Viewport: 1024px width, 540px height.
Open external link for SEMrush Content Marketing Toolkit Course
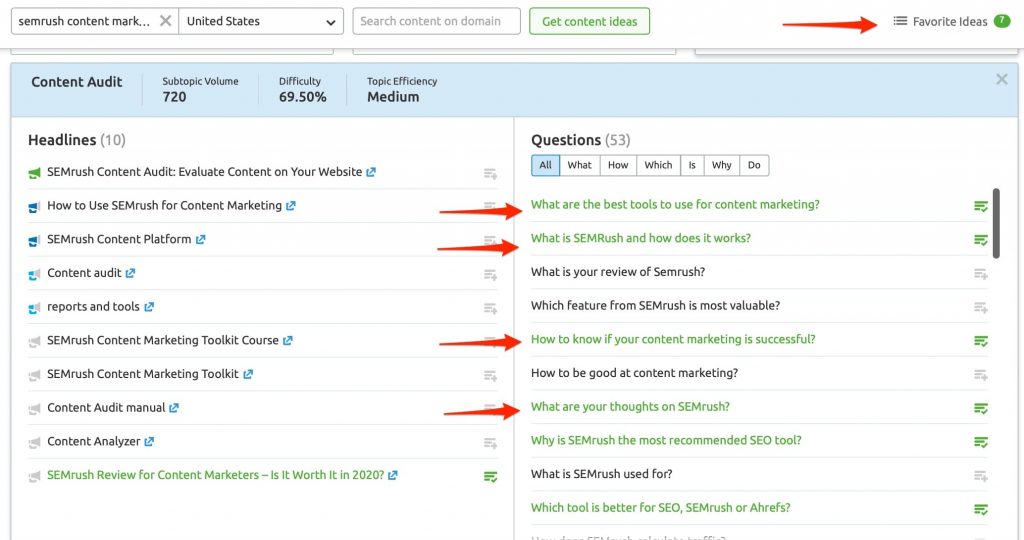click(287, 341)
